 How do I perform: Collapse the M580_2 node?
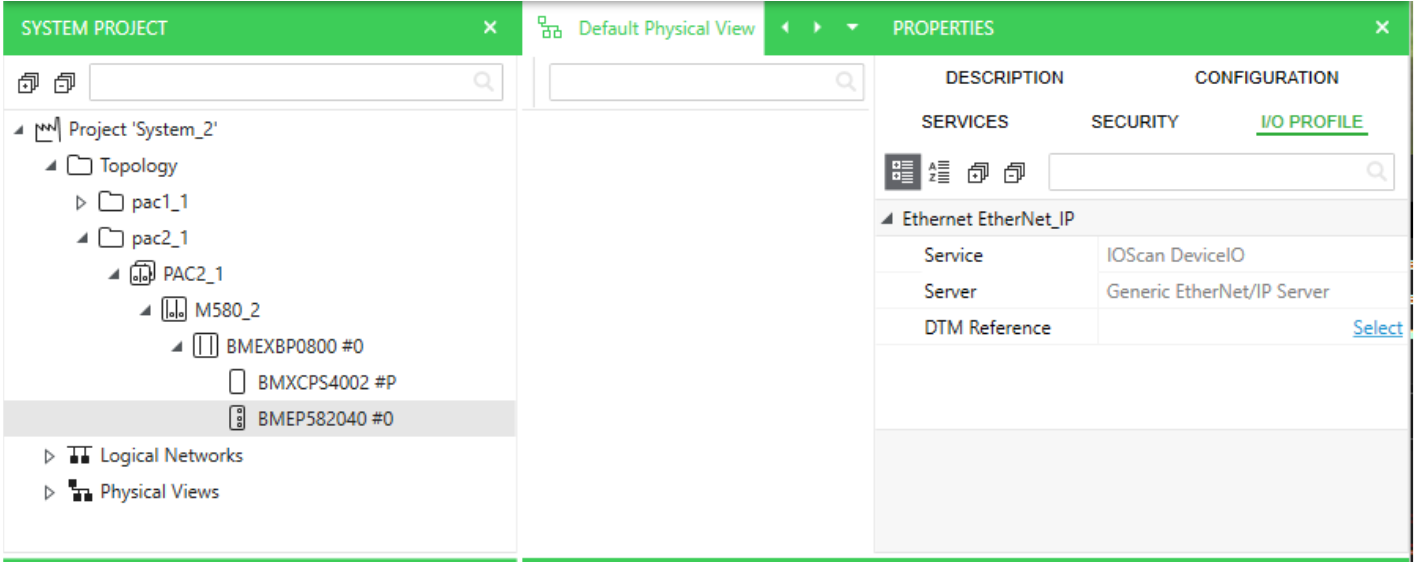pos(146,311)
